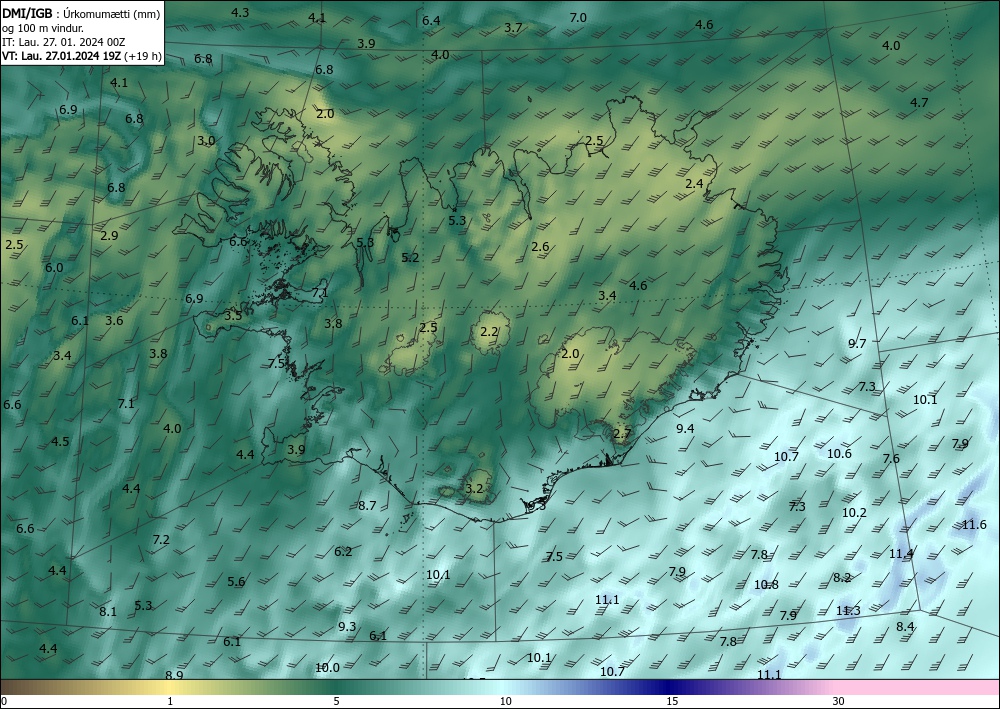Click the map value 9.4

coord(685,428)
